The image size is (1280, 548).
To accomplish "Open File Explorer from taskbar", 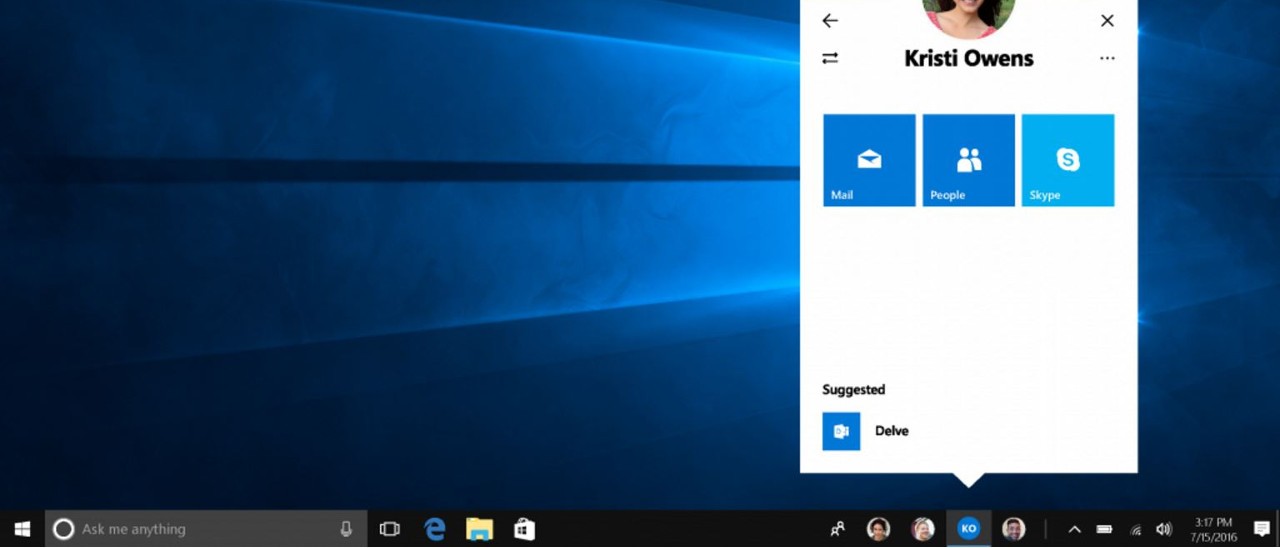I will pyautogui.click(x=480, y=529).
